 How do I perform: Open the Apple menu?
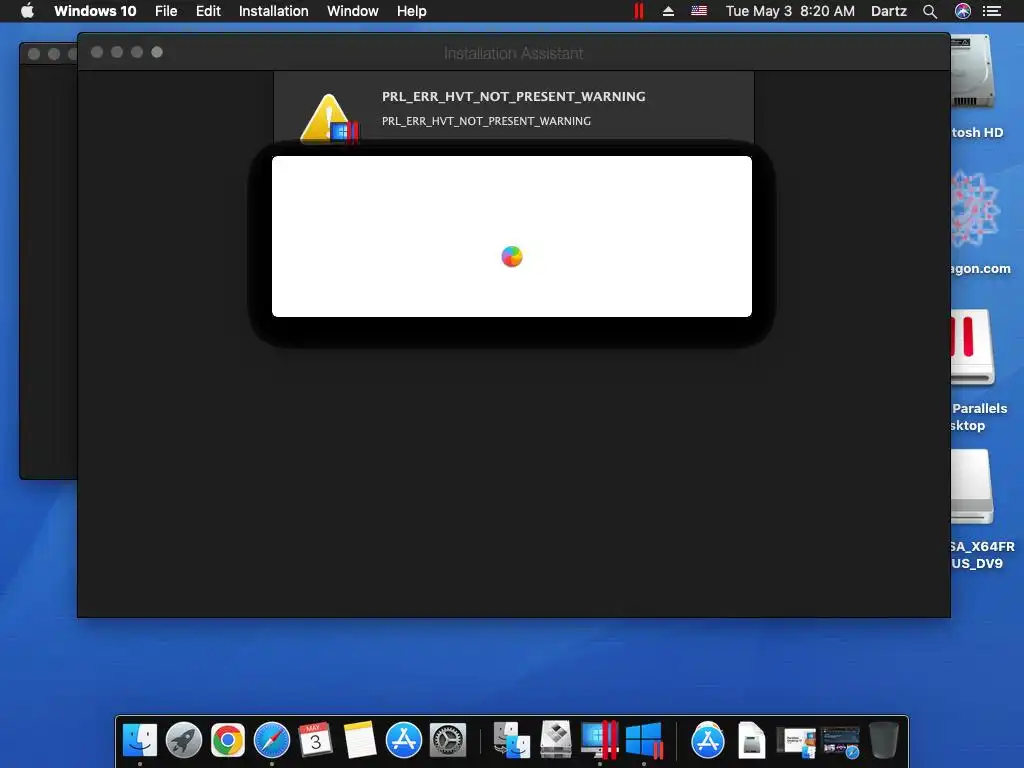tap(27, 11)
